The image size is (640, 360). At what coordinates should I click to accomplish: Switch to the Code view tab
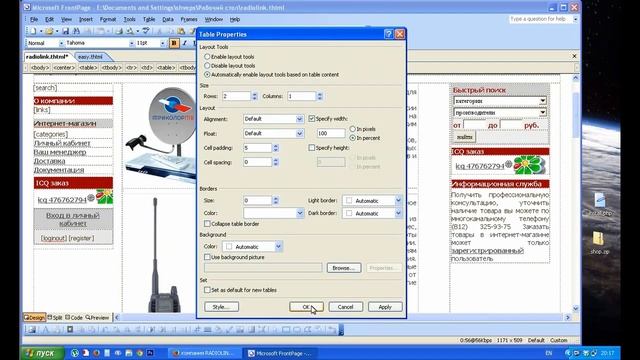point(74,317)
